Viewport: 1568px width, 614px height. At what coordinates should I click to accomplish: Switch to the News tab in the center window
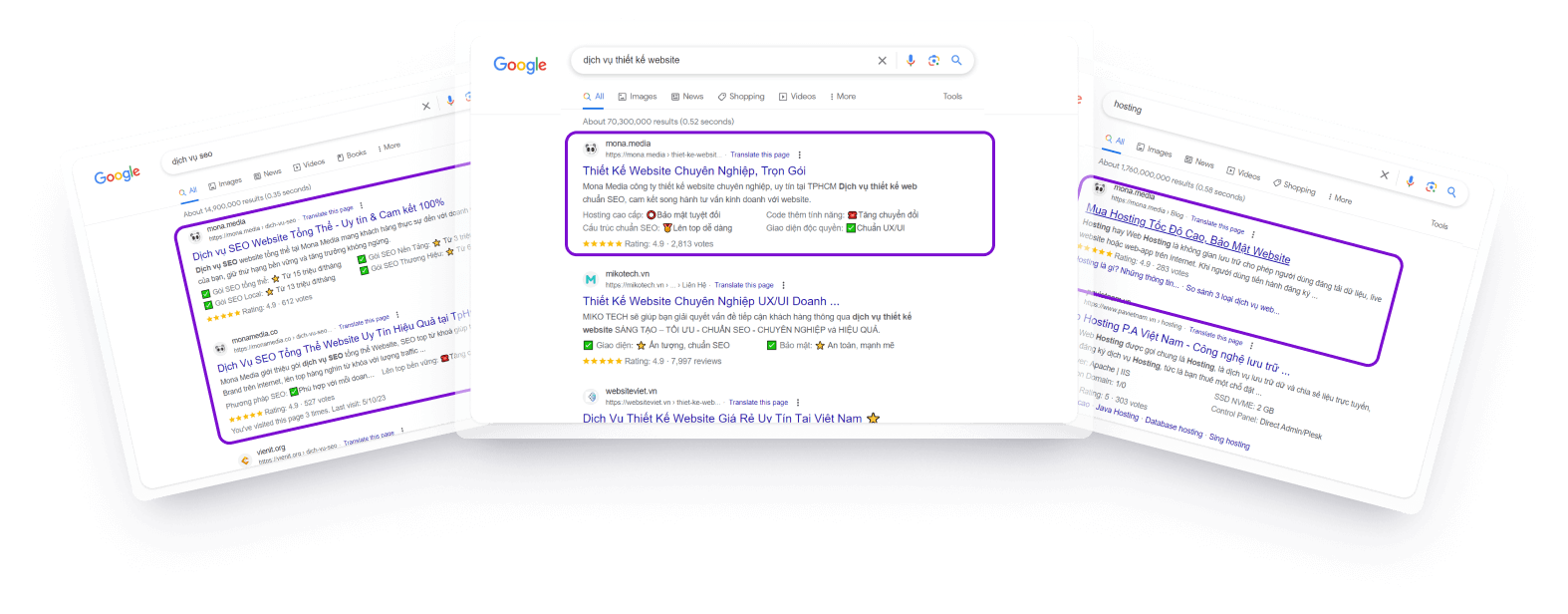point(687,97)
